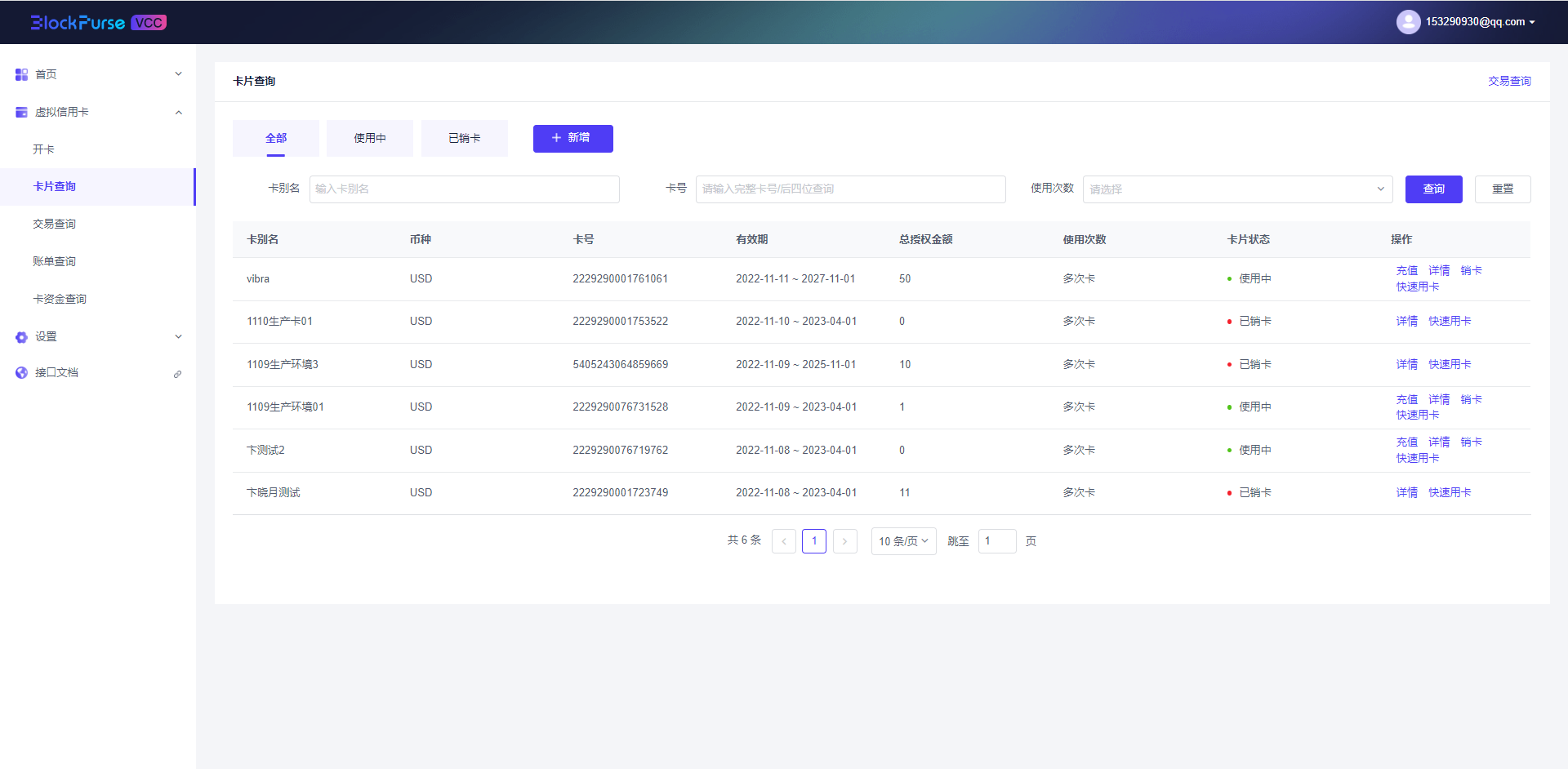Click the 重置 reset button
Screen dimensions: 1568x769
(1503, 189)
